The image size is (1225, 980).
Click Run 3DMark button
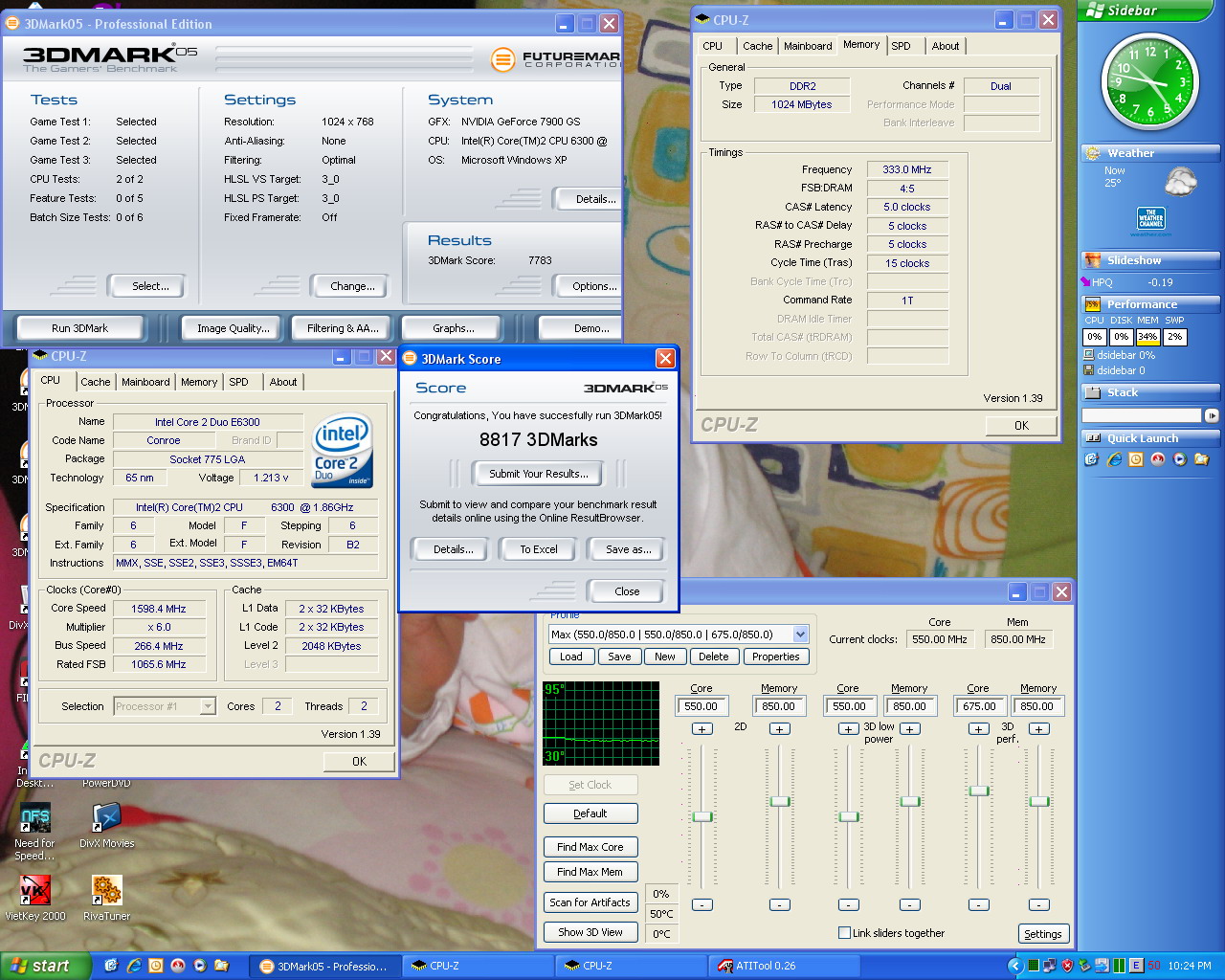(x=79, y=328)
